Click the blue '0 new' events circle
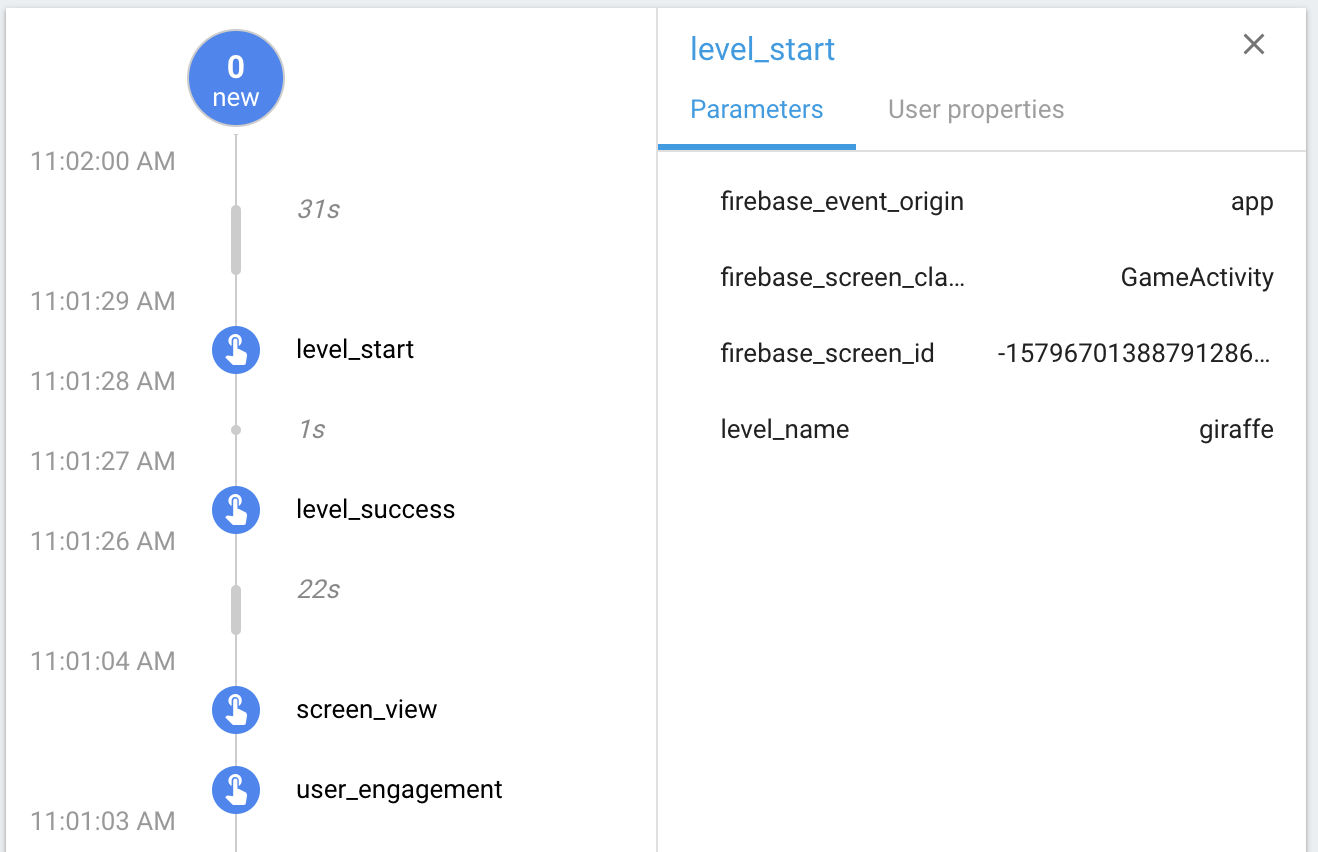 click(236, 80)
